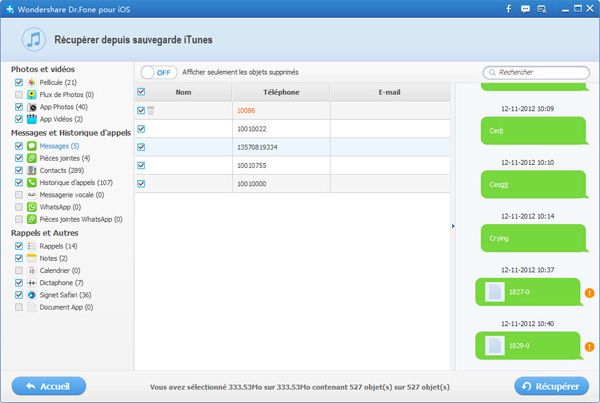Click the Dictaphone waveform icon

click(32, 283)
